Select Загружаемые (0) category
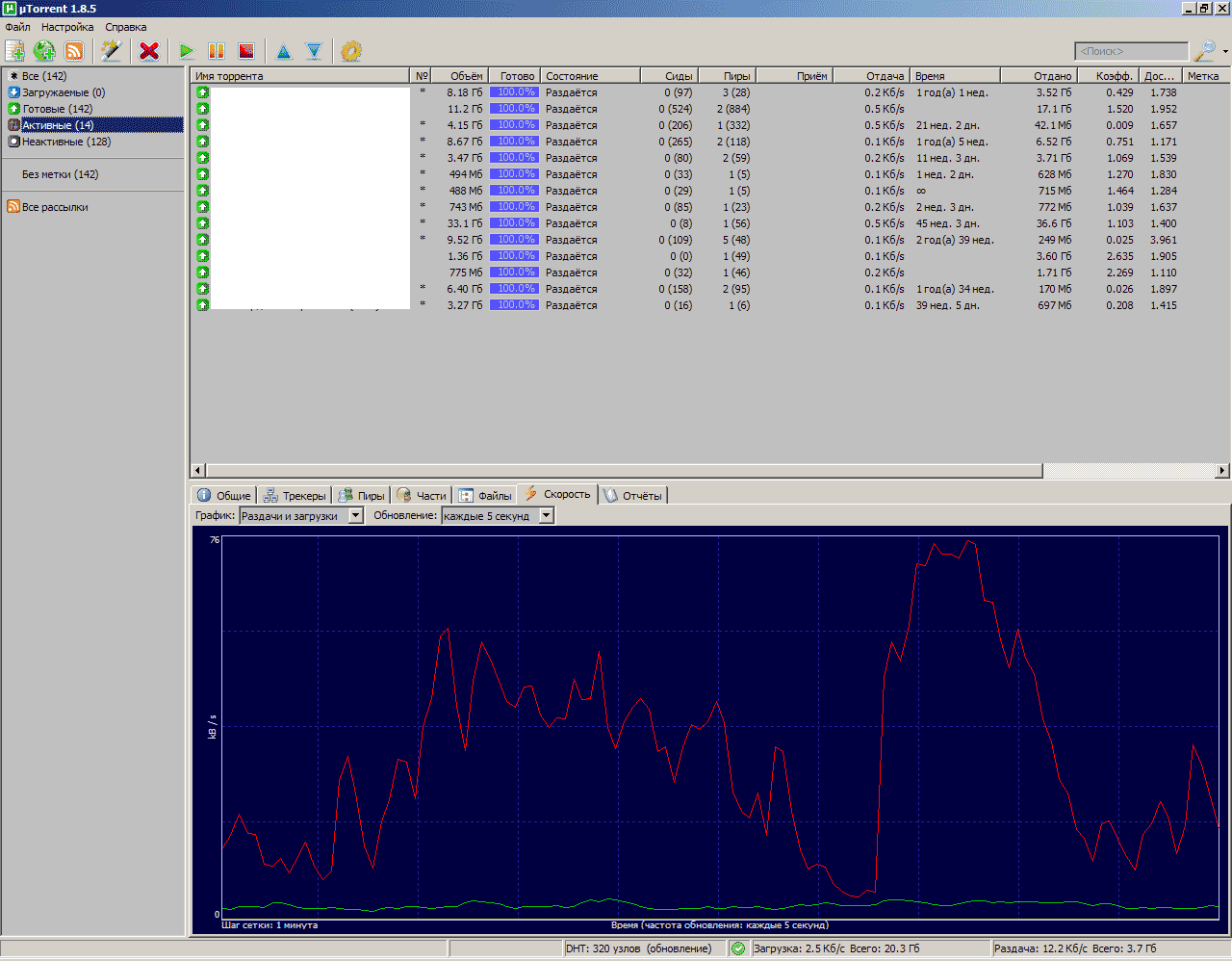Image resolution: width=1232 pixels, height=961 pixels. click(x=64, y=92)
